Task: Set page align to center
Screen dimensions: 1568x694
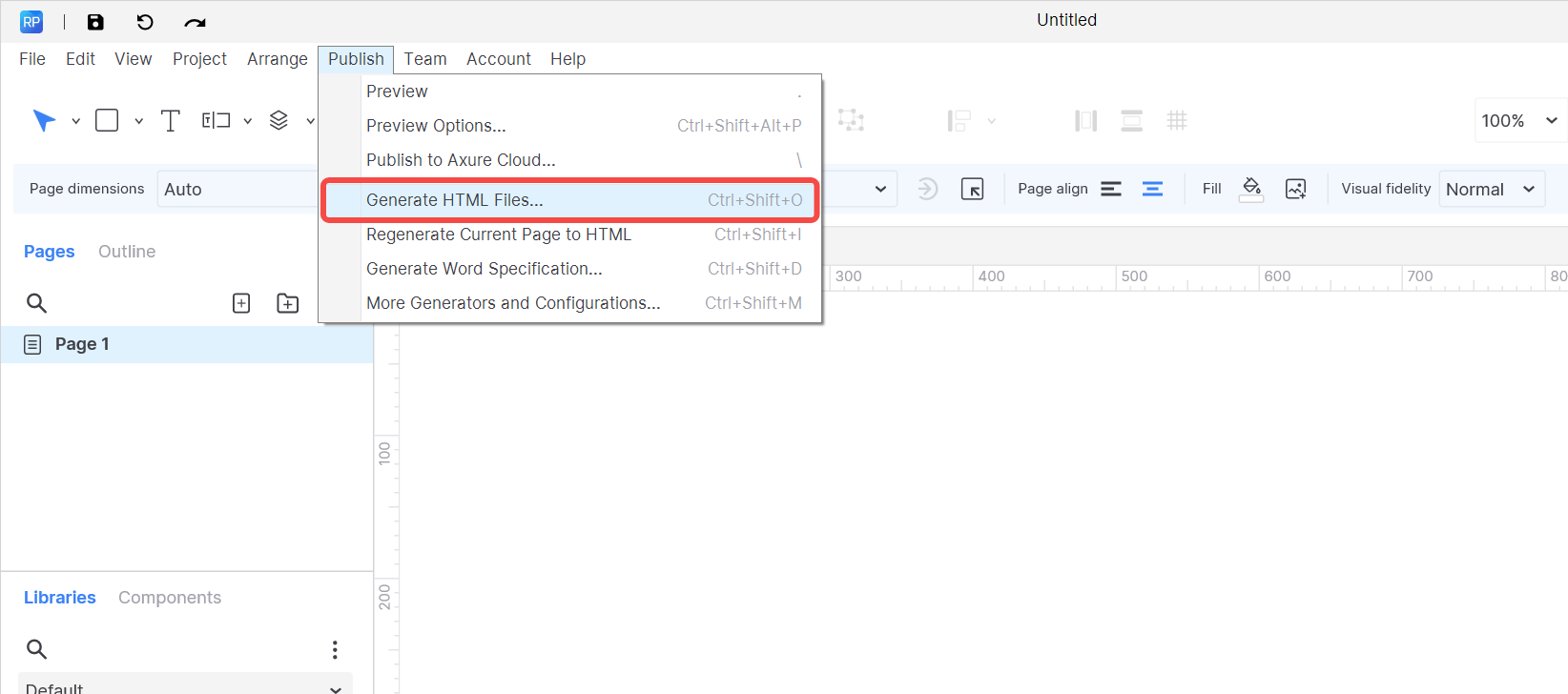Action: coord(1152,189)
